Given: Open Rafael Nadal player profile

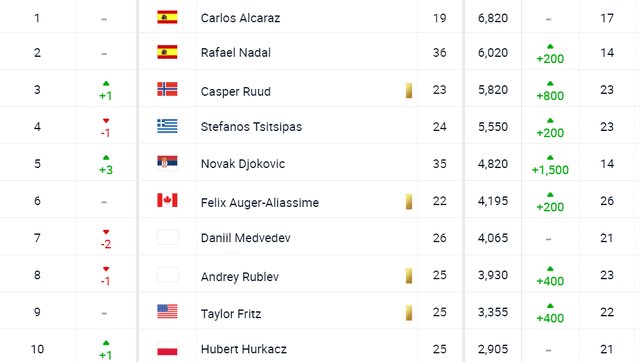Looking at the screenshot, I should pos(236,53).
